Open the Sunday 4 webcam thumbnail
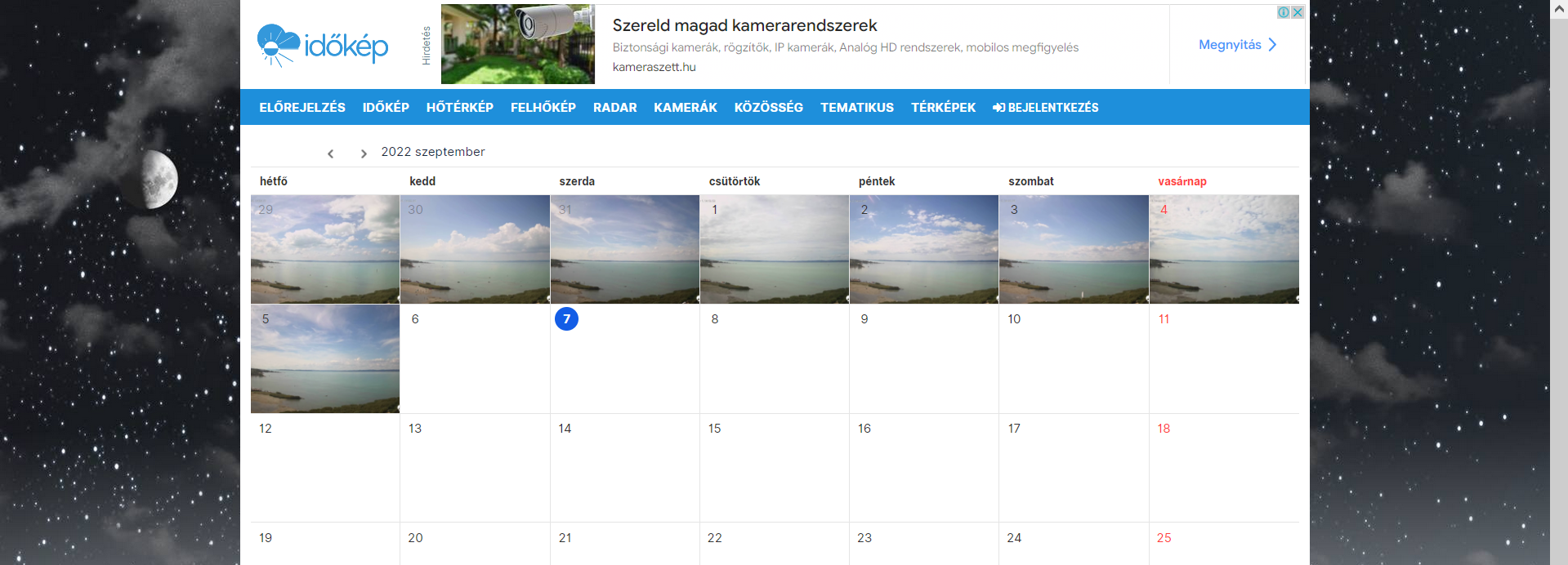This screenshot has width=1568, height=565. point(1224,249)
